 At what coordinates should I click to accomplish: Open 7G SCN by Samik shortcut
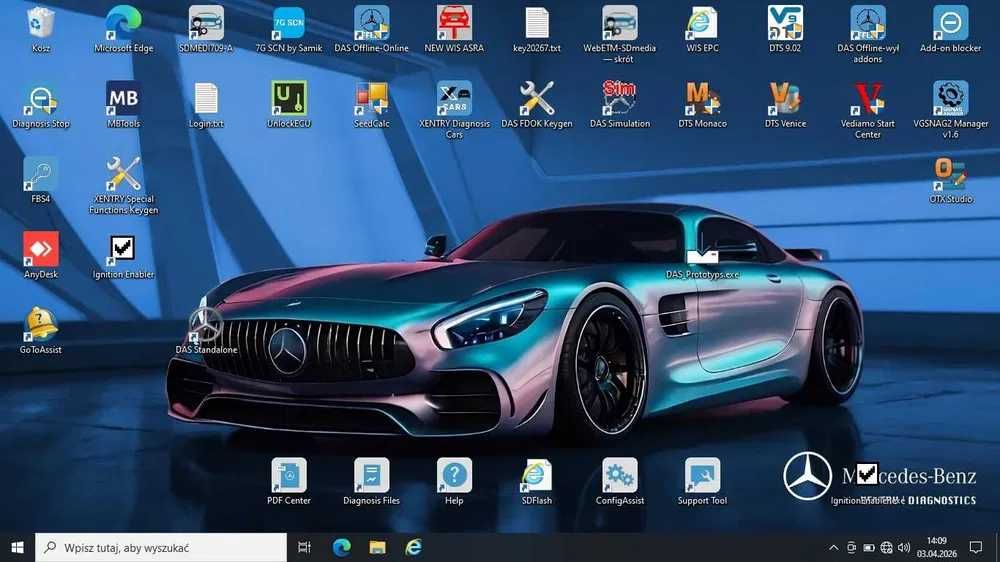(x=289, y=23)
